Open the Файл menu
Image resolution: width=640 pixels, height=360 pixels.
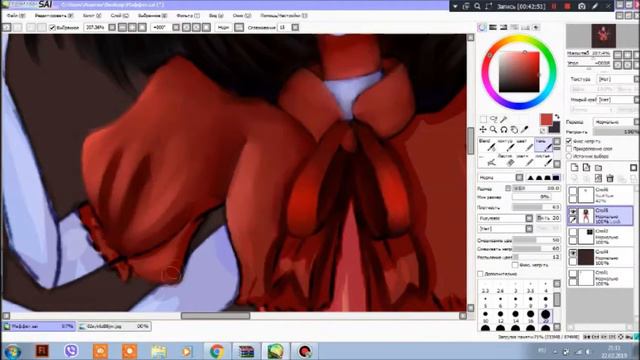click(16, 16)
